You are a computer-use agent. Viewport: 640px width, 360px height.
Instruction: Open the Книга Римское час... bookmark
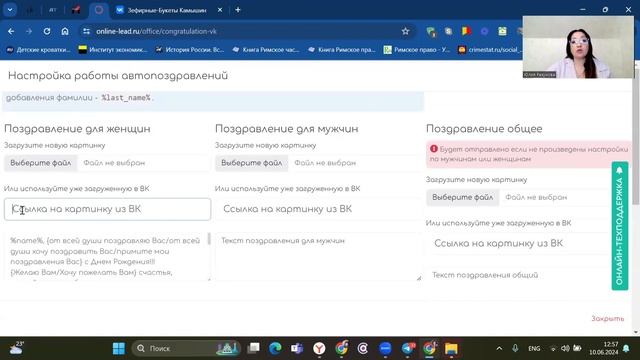266,50
